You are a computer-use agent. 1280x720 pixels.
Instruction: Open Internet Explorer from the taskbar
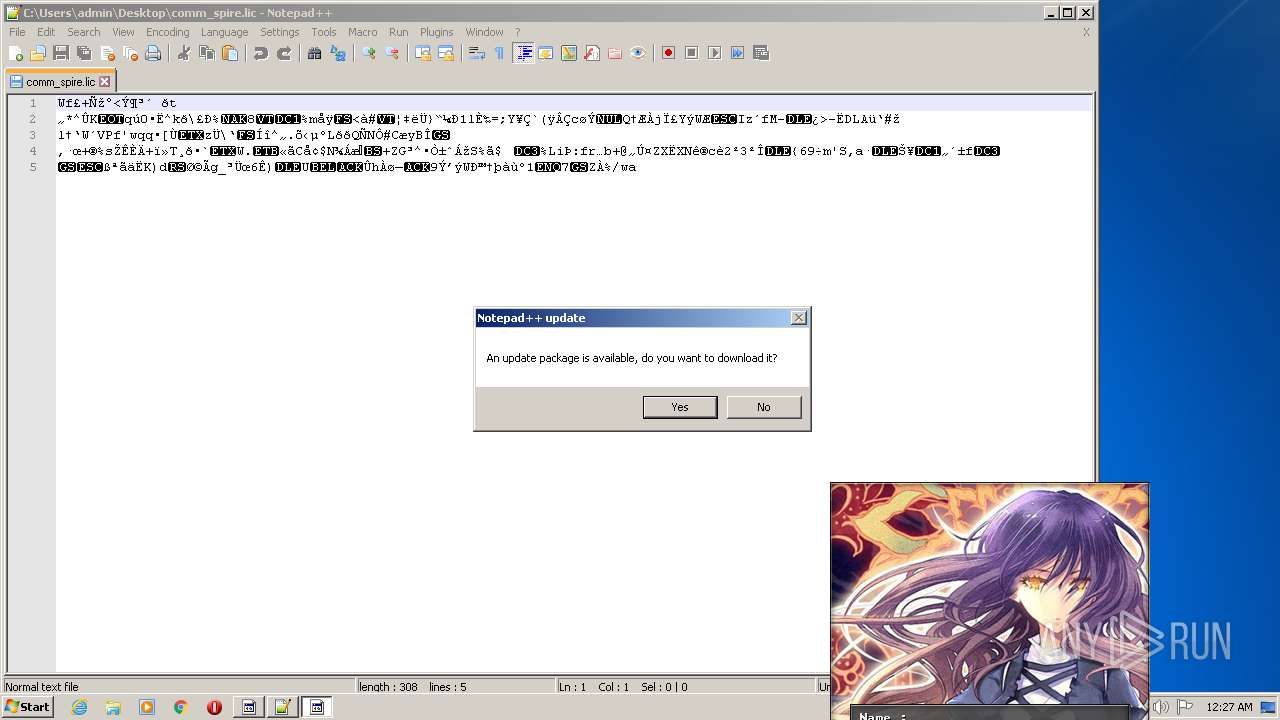pyautogui.click(x=79, y=707)
